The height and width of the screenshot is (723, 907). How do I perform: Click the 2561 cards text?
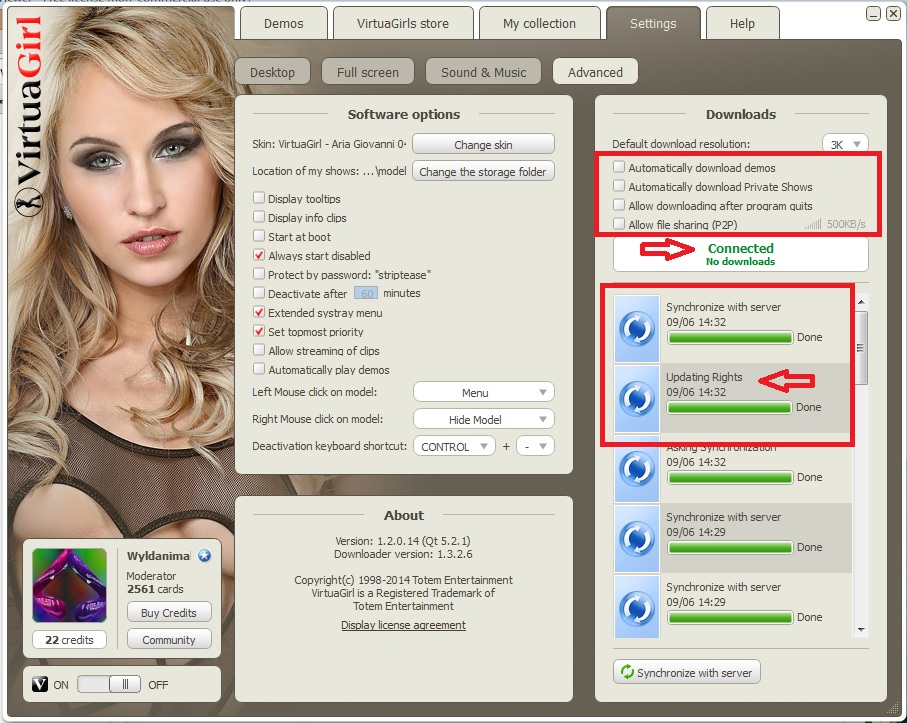pos(155,589)
